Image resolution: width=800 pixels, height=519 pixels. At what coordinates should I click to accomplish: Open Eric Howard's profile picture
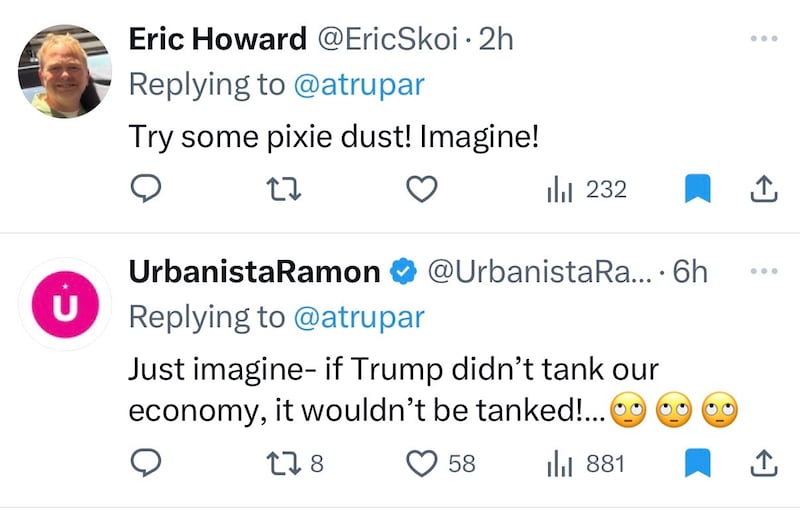tap(65, 73)
